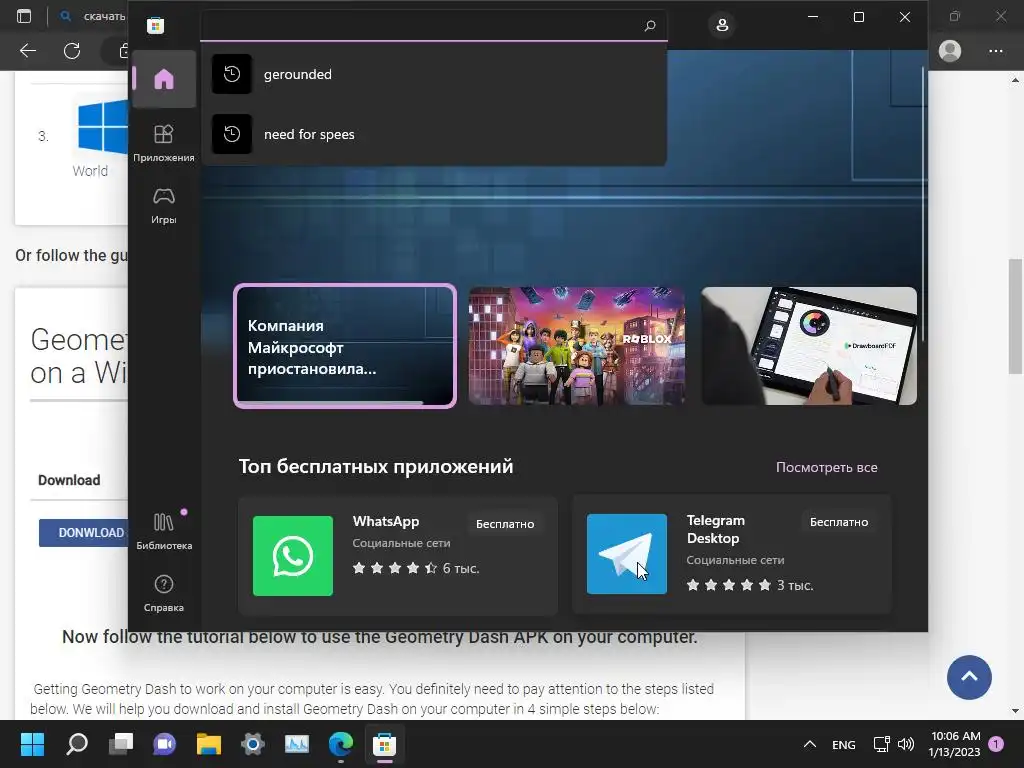Open the Windows Start menu
Screen dimensions: 1024x768
pos(32,744)
